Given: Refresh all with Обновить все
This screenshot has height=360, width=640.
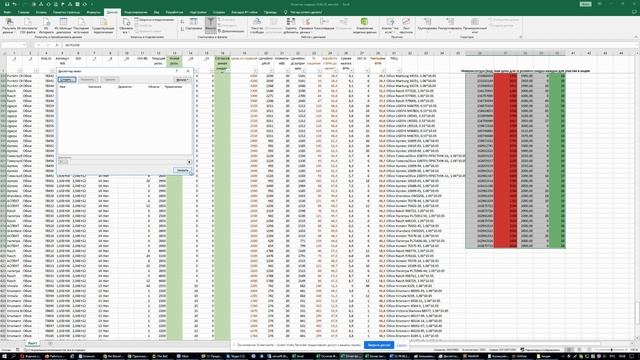Looking at the screenshot, I should (x=126, y=26).
